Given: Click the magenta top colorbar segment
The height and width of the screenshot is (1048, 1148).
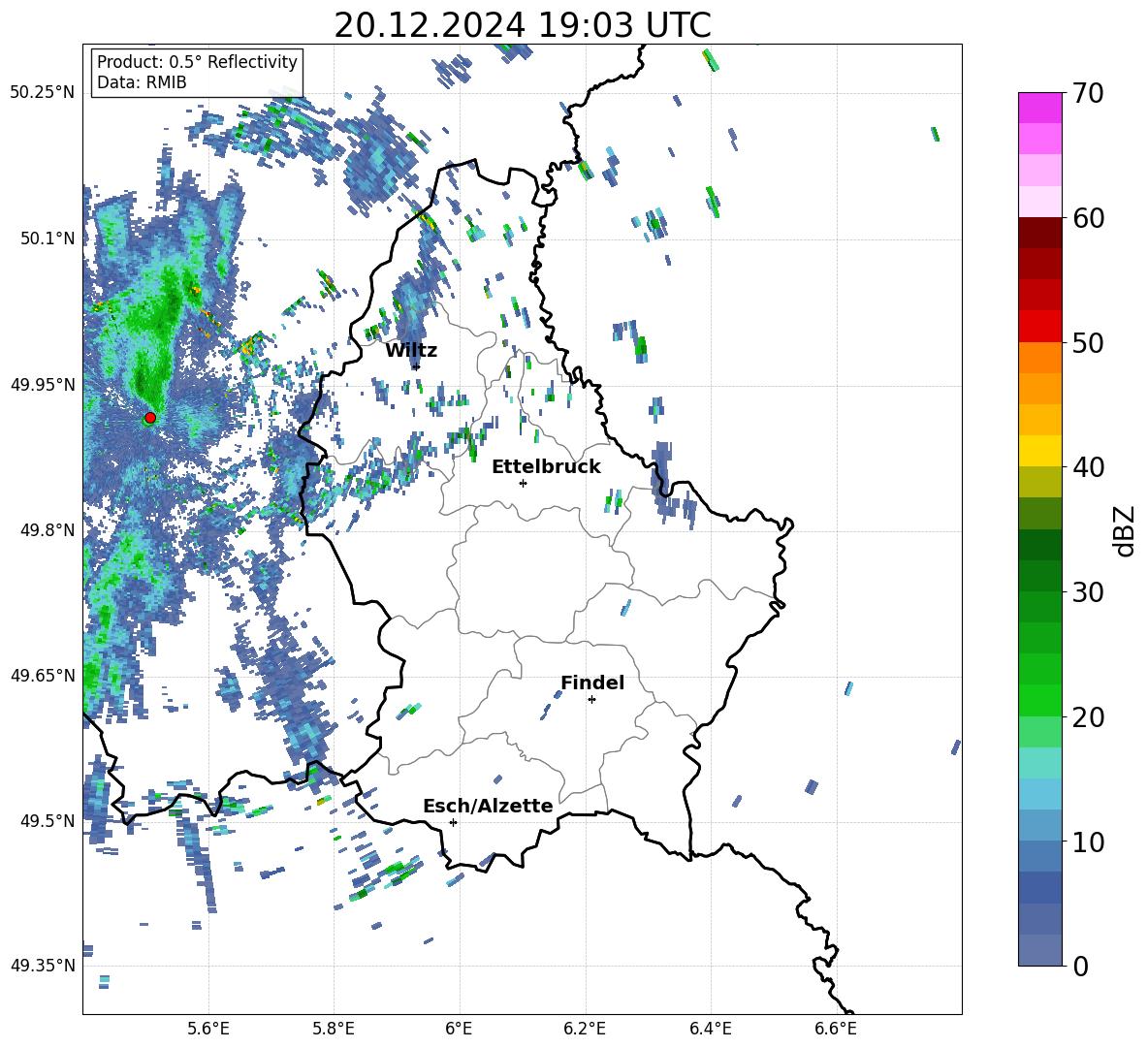Looking at the screenshot, I should click(x=1039, y=108).
